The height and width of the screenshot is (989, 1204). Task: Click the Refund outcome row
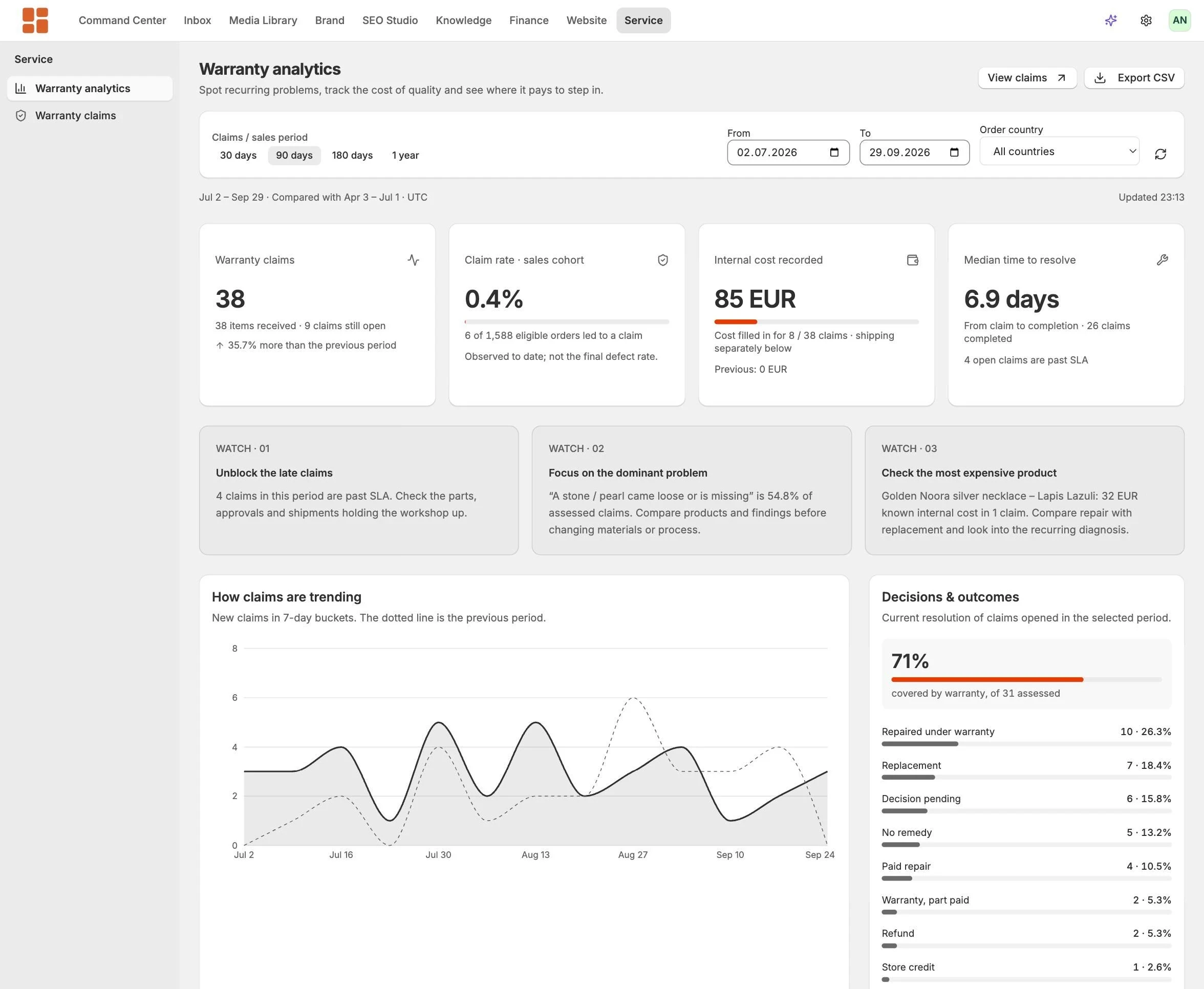point(1026,938)
